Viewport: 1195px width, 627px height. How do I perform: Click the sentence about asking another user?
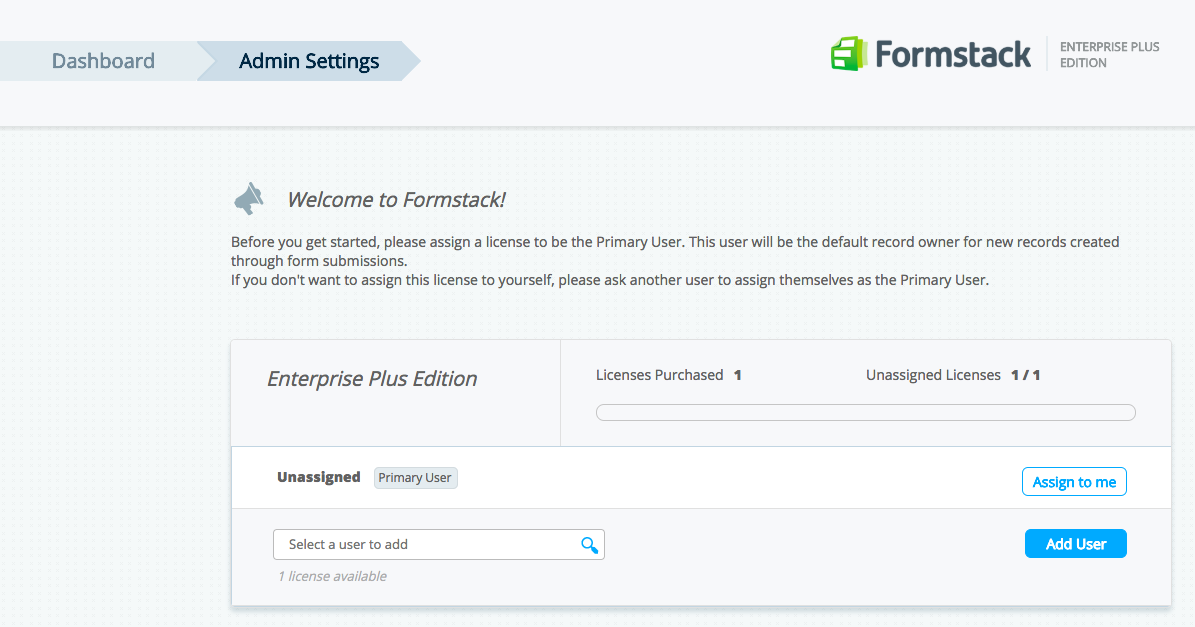tap(609, 280)
